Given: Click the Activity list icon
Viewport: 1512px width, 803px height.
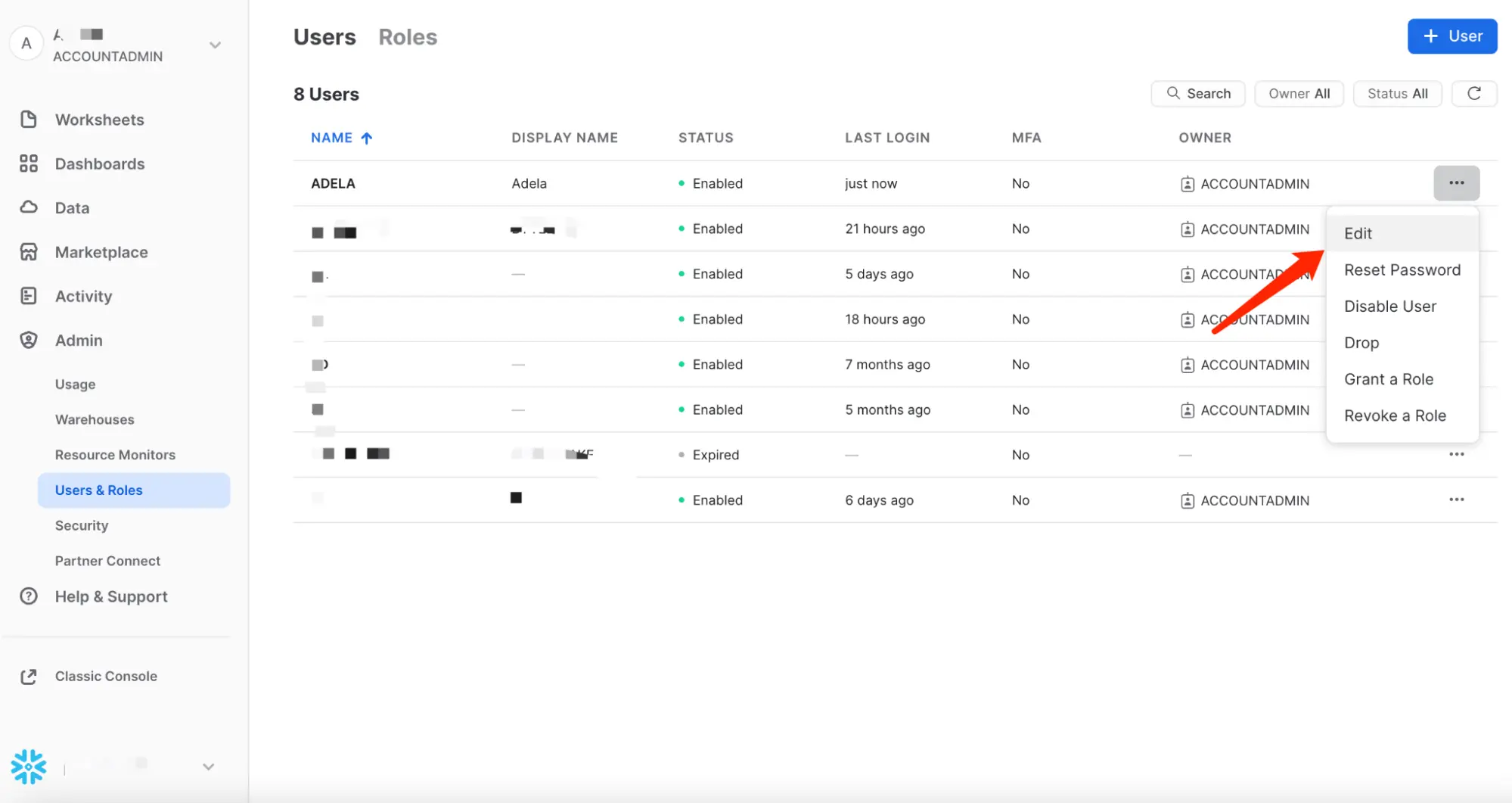Looking at the screenshot, I should 29,296.
